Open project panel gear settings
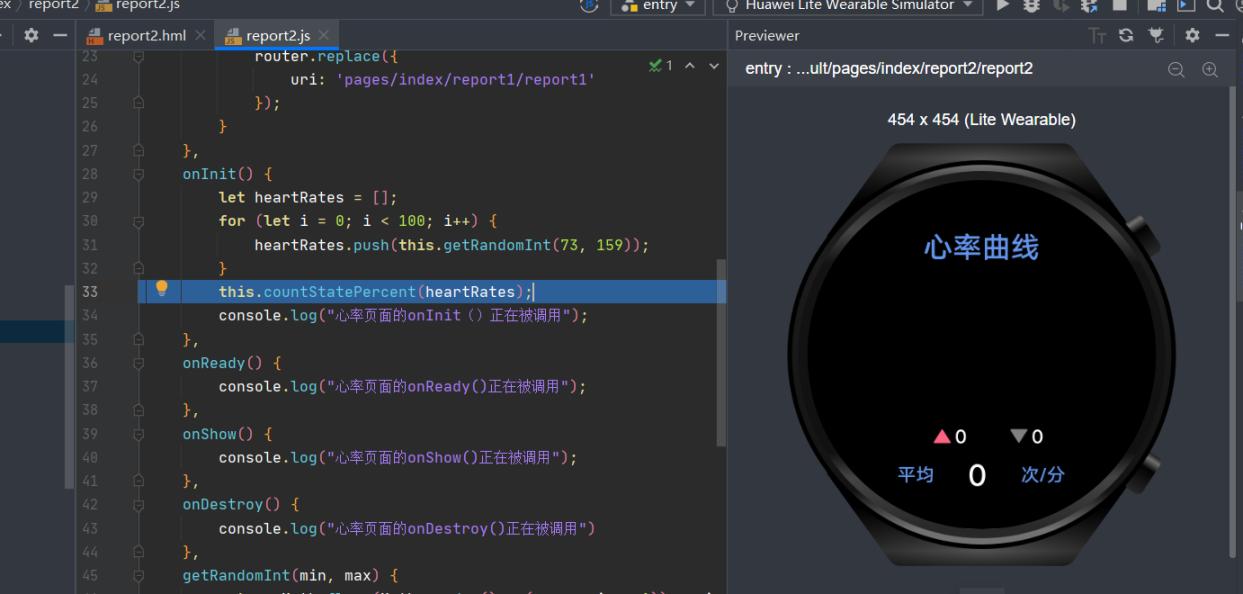The image size is (1243, 594). (32, 36)
